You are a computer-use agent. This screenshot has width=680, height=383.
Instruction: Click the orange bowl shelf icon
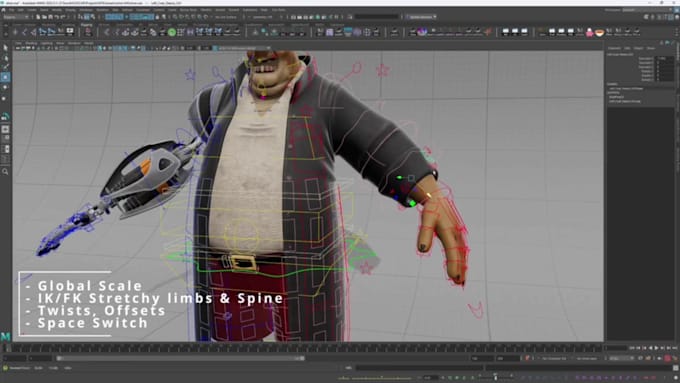tap(599, 33)
